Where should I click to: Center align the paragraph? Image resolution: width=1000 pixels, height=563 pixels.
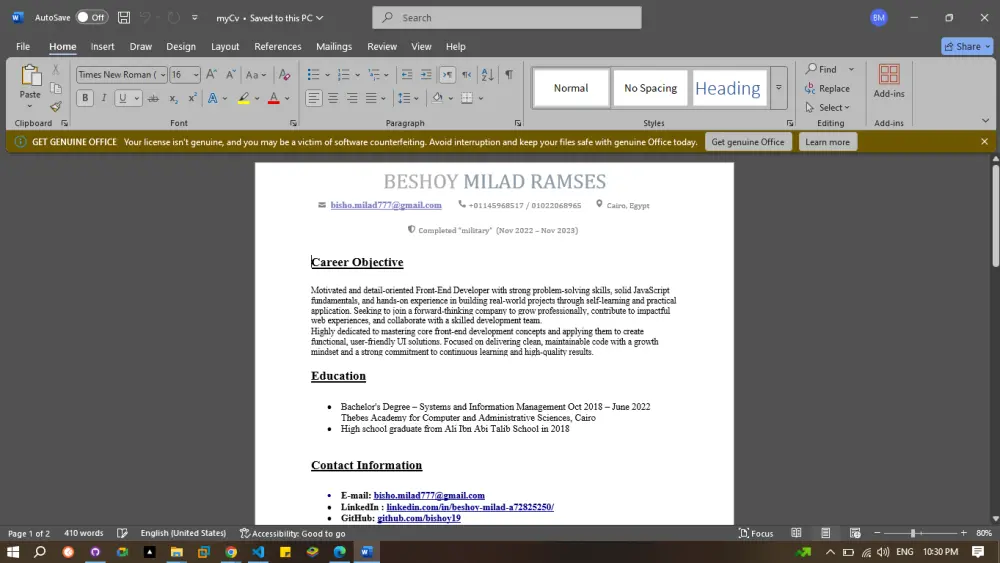tap(333, 98)
